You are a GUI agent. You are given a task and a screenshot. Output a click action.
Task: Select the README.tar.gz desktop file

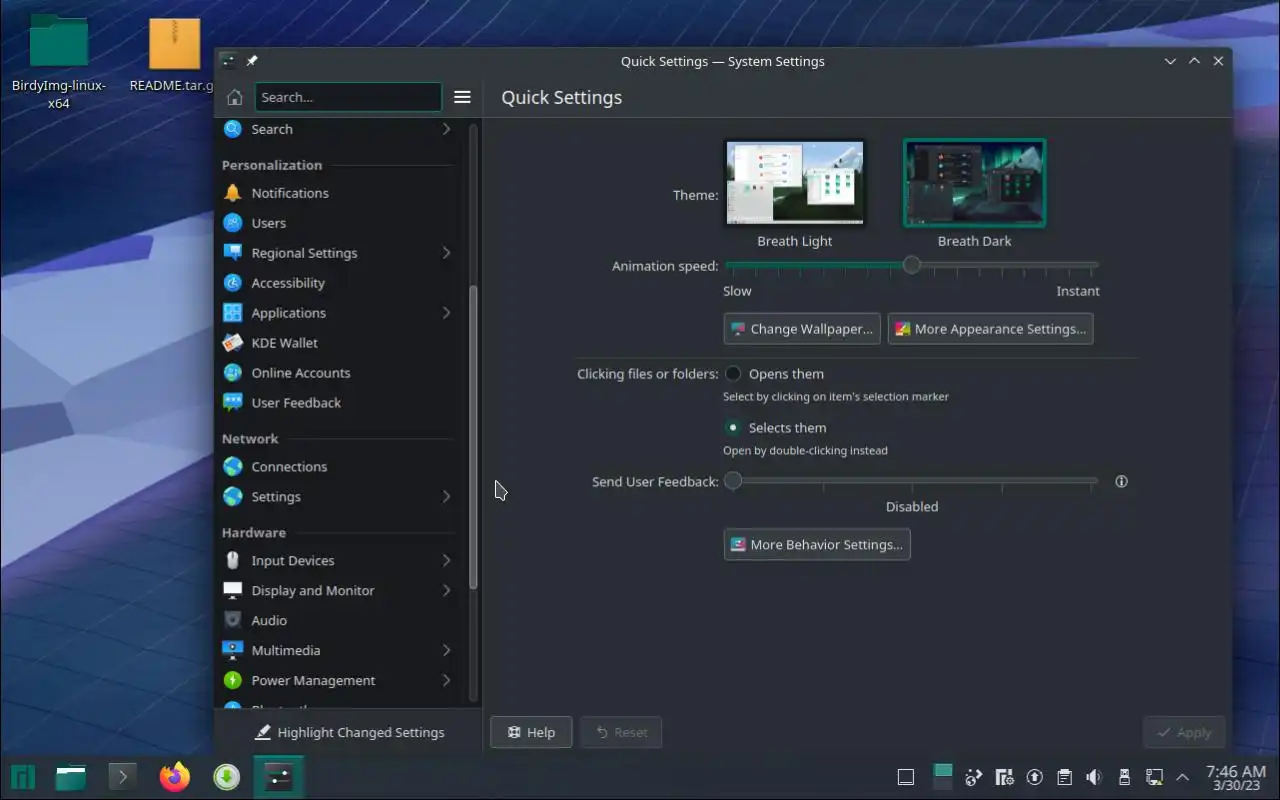pos(174,55)
